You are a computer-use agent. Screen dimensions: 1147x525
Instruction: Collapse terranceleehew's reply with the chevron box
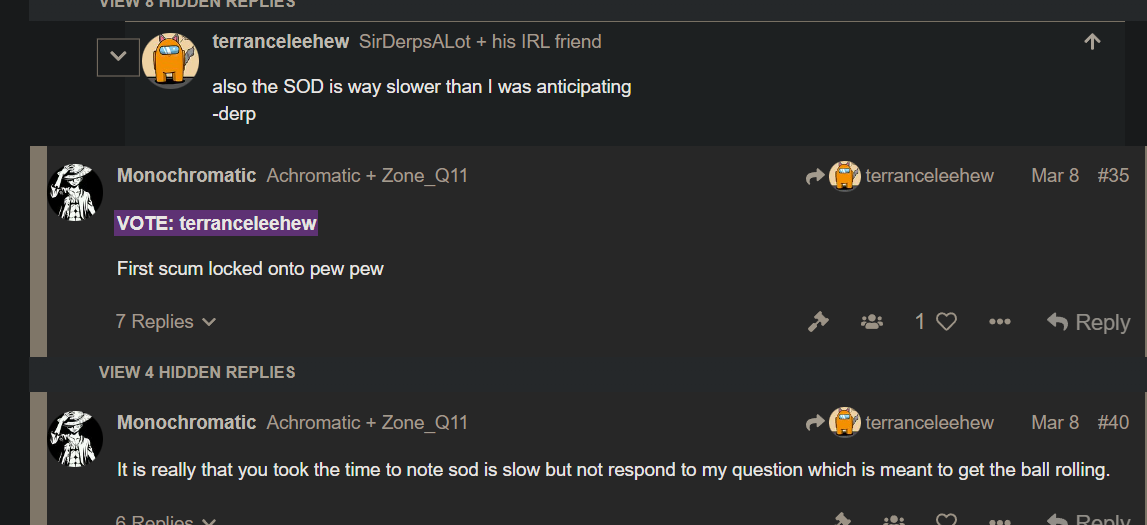point(118,57)
